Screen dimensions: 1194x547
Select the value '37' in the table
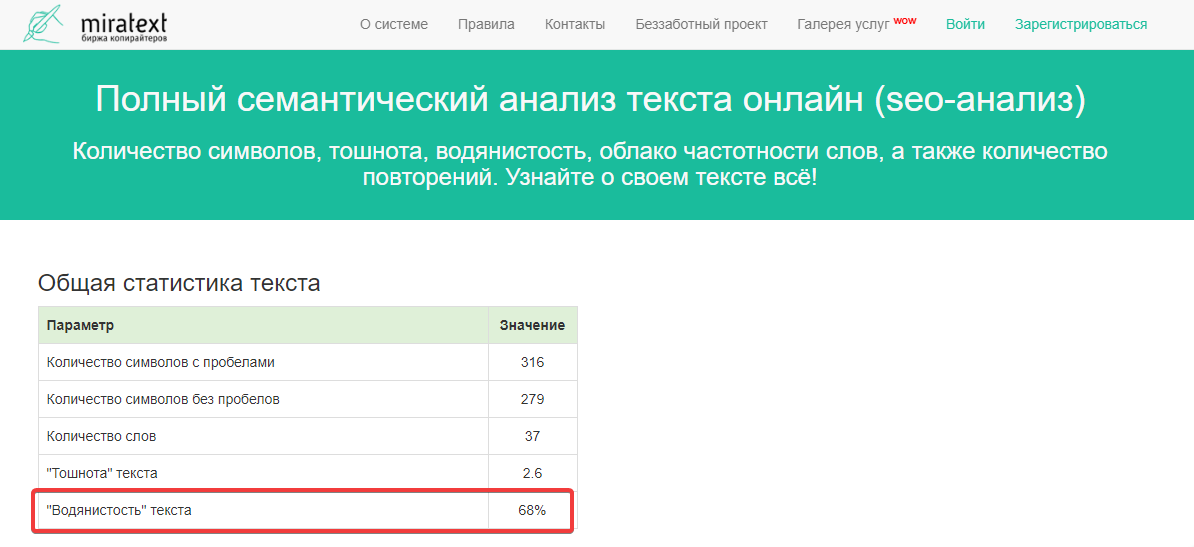tap(532, 436)
